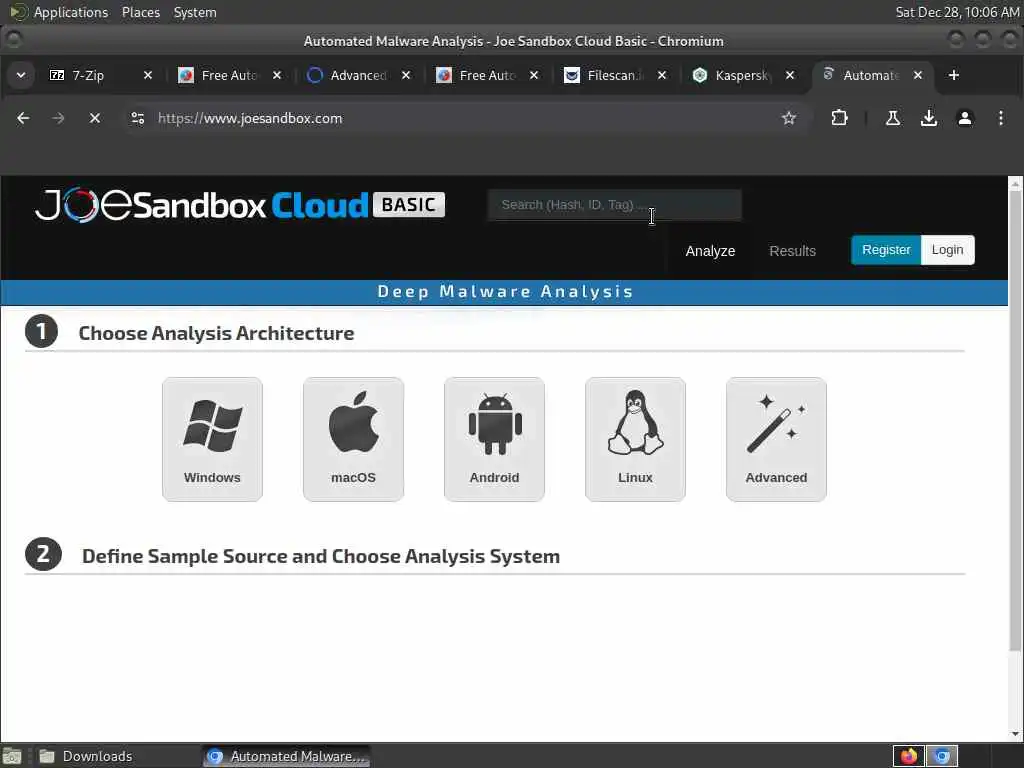This screenshot has width=1024, height=768.
Task: Click the Register button
Action: [x=886, y=250]
